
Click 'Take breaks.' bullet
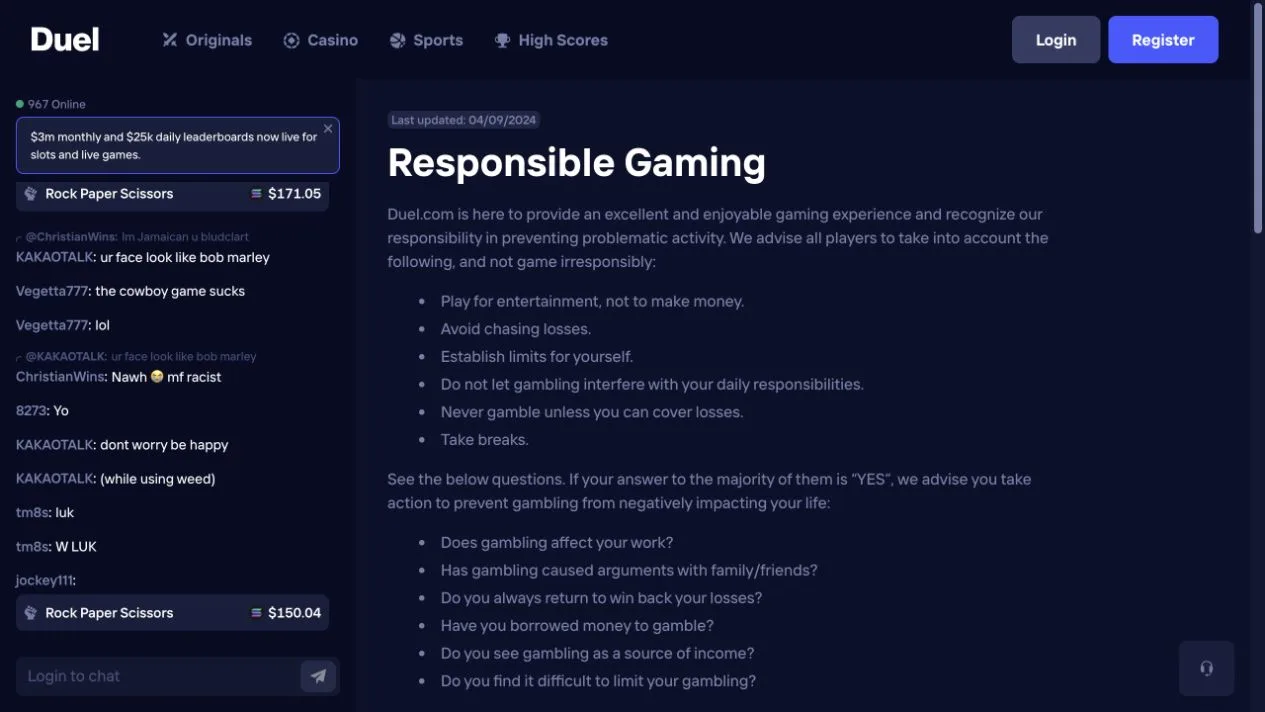tap(484, 440)
